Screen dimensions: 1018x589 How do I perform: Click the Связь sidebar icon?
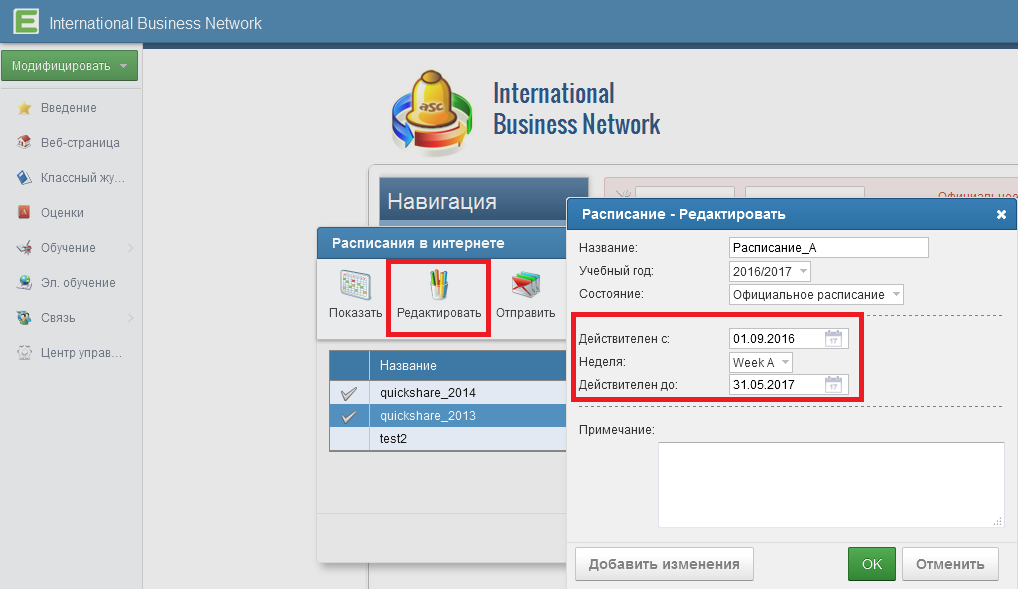25,318
